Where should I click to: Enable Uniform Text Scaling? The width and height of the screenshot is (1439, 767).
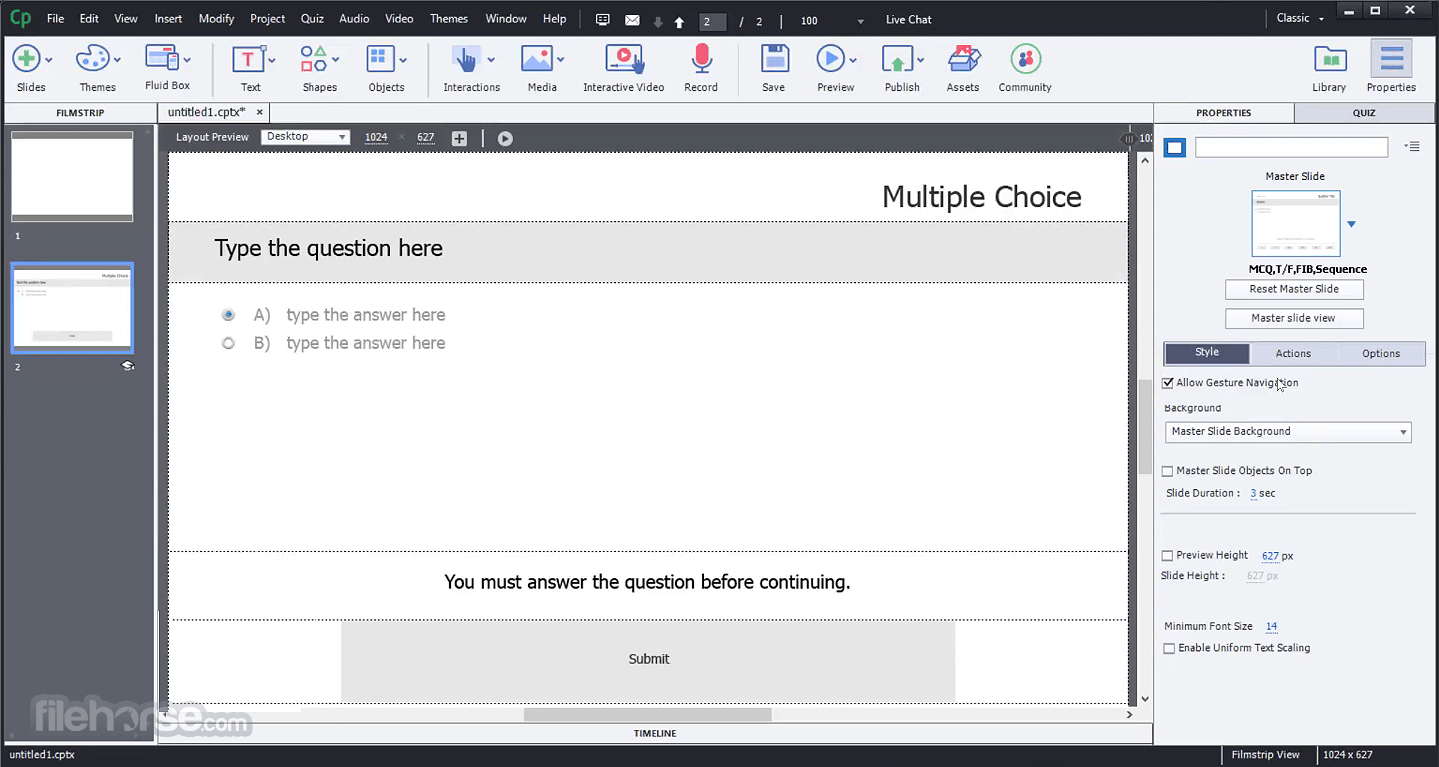(1168, 648)
